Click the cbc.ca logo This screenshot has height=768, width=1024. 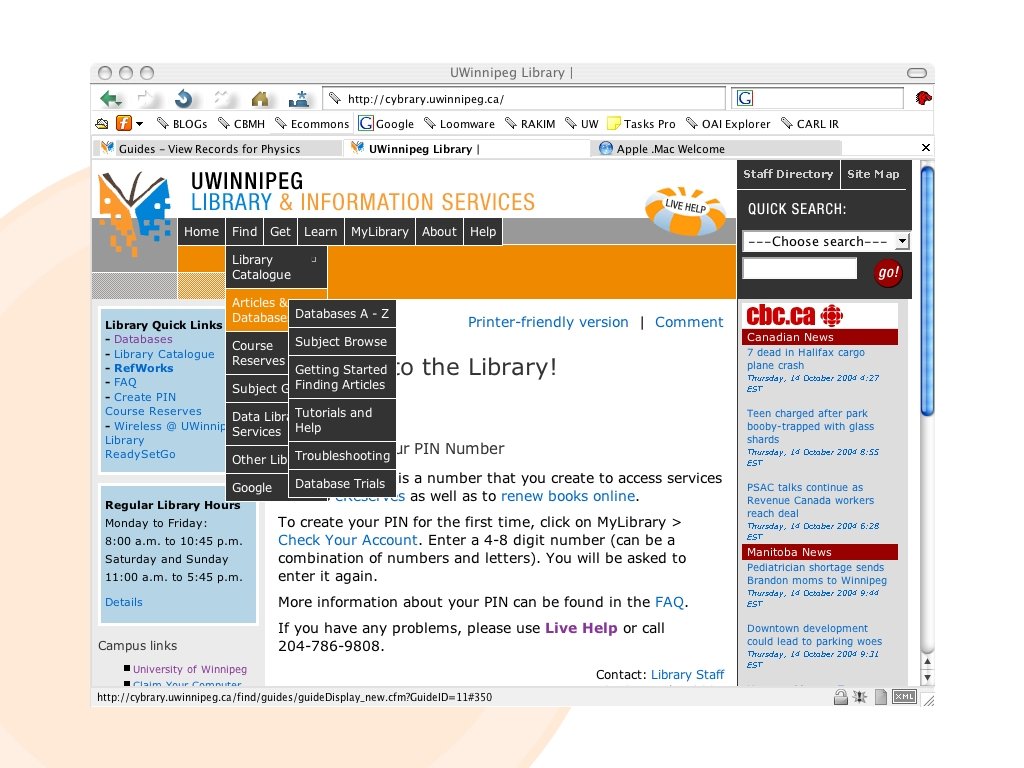(794, 315)
